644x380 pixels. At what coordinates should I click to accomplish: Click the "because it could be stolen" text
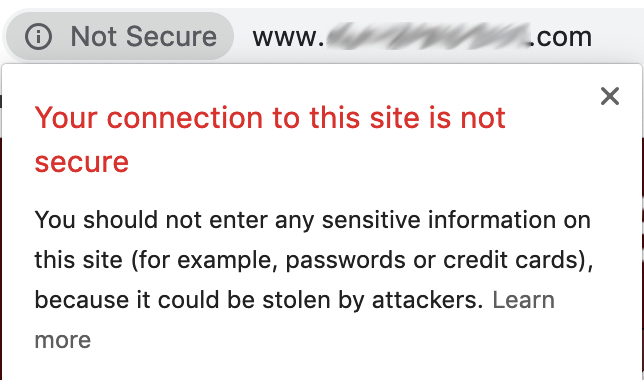182,300
